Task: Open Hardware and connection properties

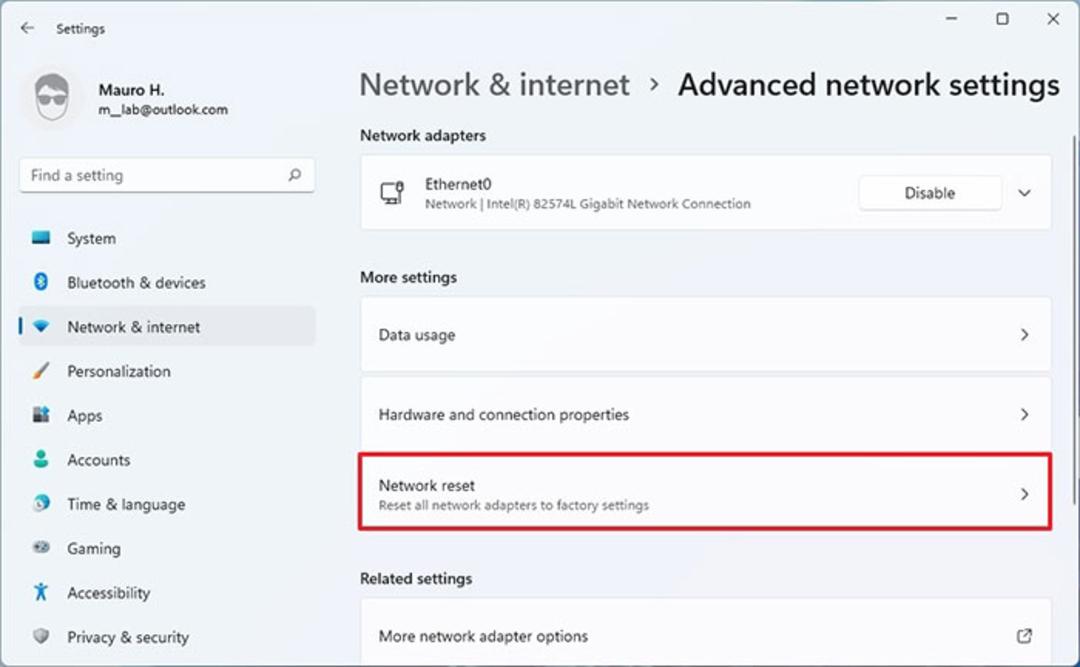Action: [x=705, y=415]
